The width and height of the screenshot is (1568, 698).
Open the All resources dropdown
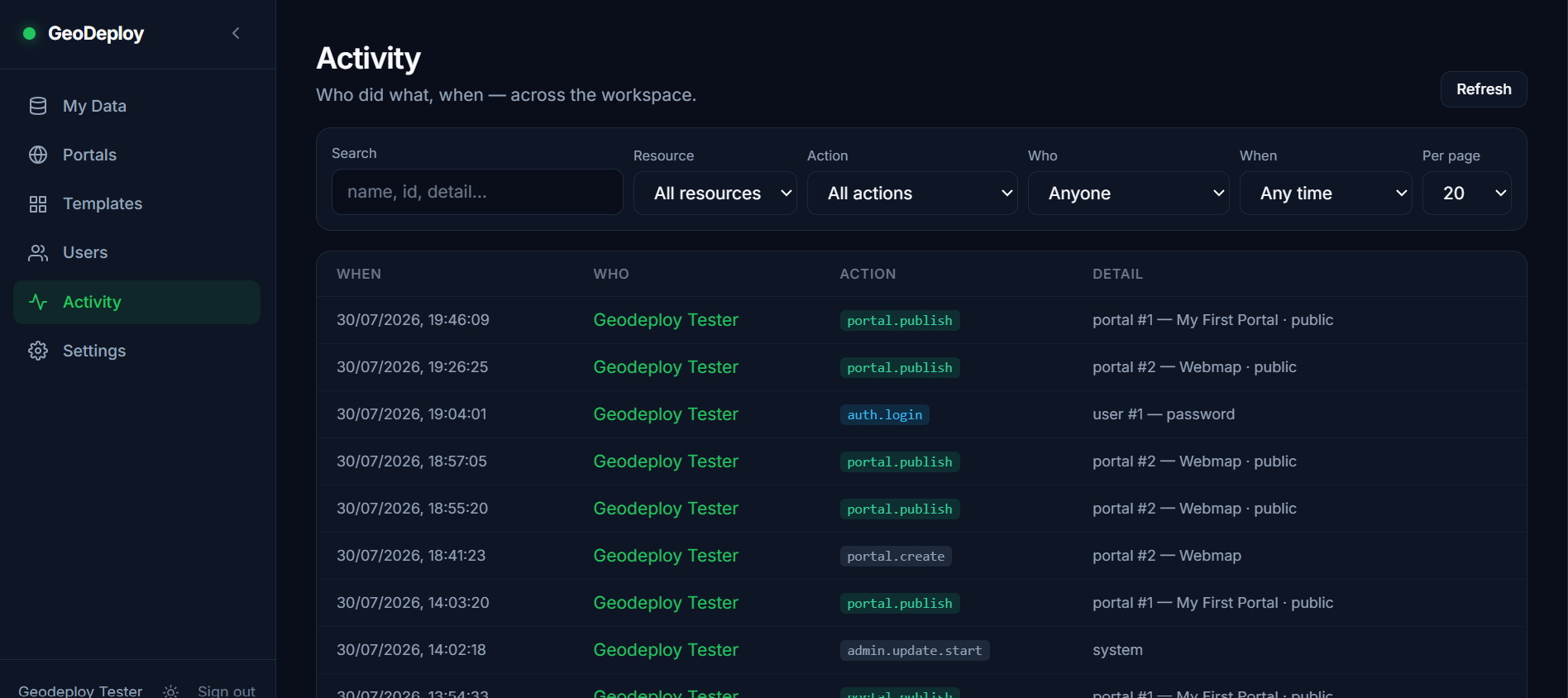coord(715,194)
